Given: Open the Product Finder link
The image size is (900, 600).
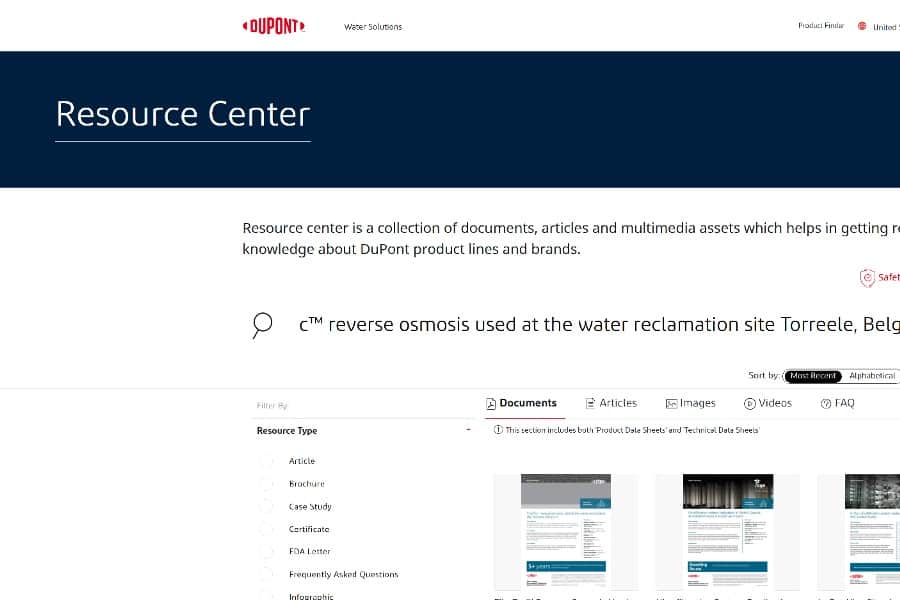Looking at the screenshot, I should point(820,26).
